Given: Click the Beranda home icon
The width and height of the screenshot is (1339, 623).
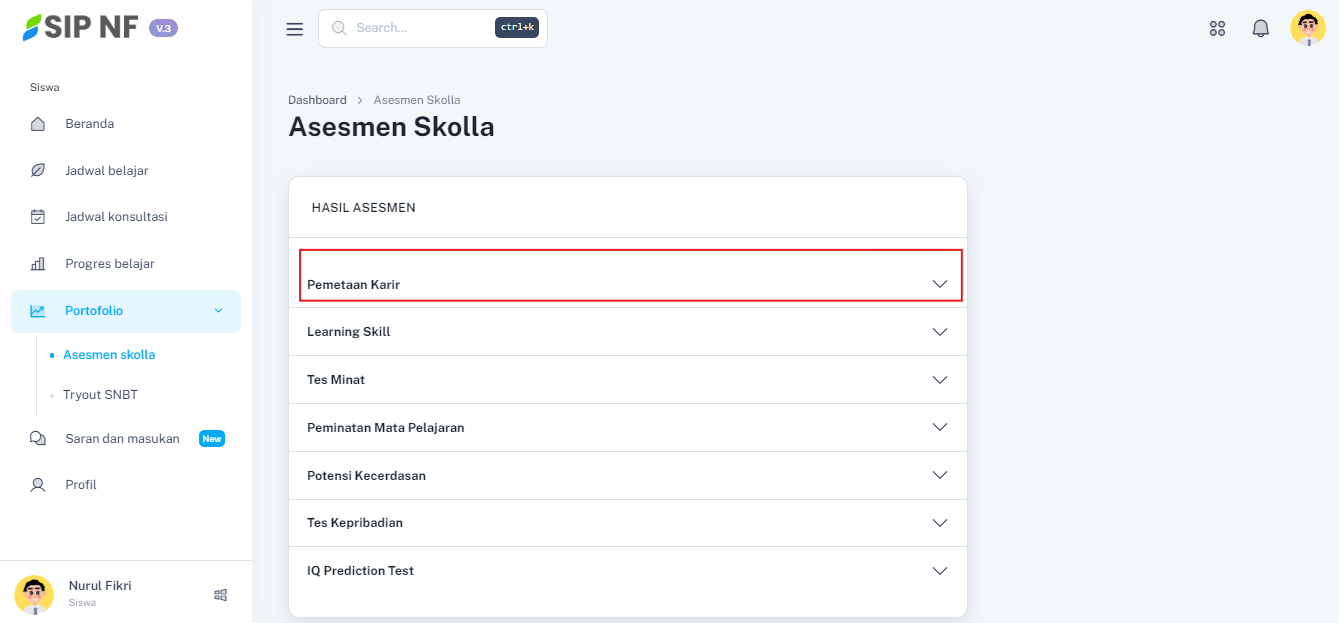Looking at the screenshot, I should 38,124.
